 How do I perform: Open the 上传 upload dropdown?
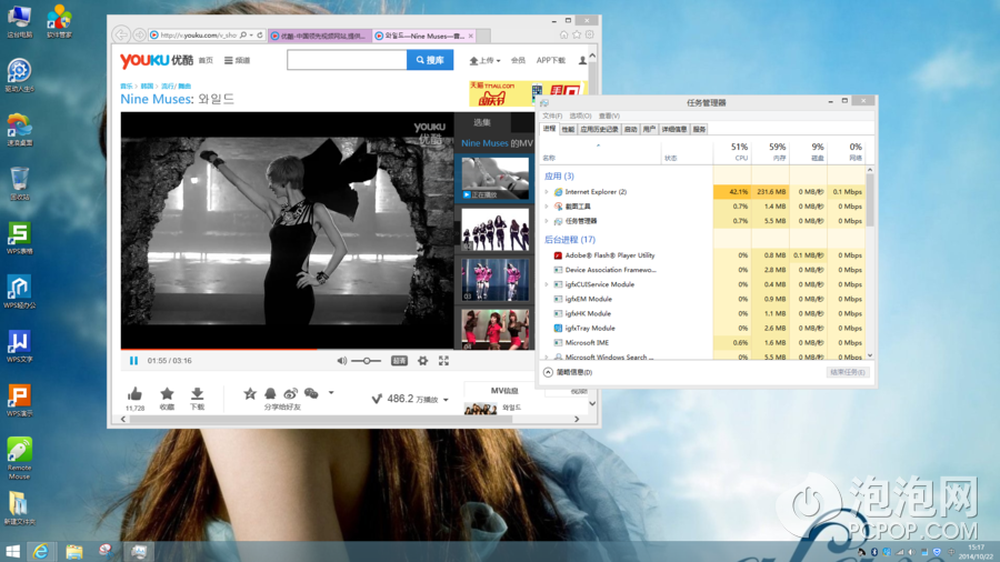pyautogui.click(x=485, y=61)
